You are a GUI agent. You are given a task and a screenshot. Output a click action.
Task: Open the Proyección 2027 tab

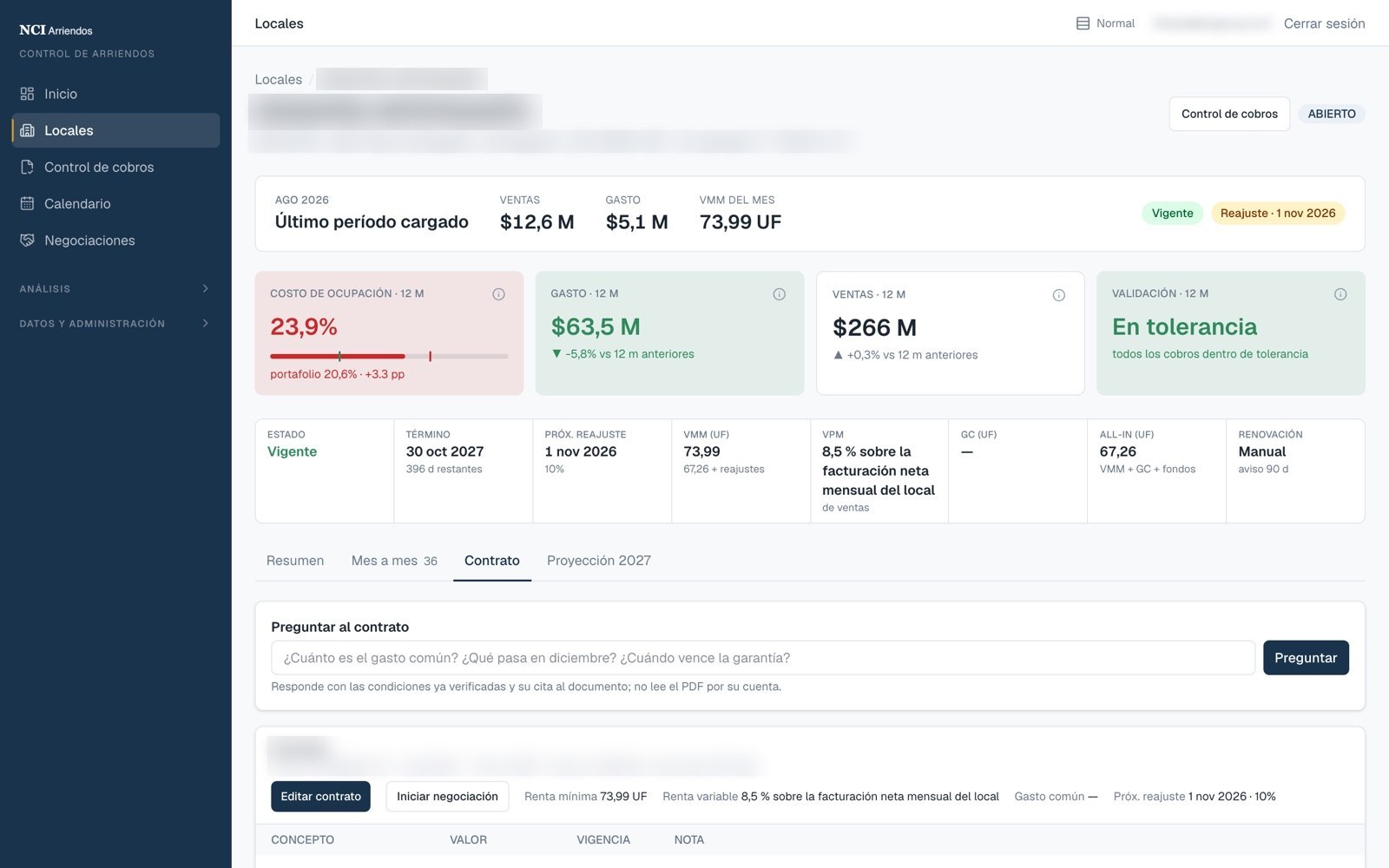pyautogui.click(x=599, y=561)
